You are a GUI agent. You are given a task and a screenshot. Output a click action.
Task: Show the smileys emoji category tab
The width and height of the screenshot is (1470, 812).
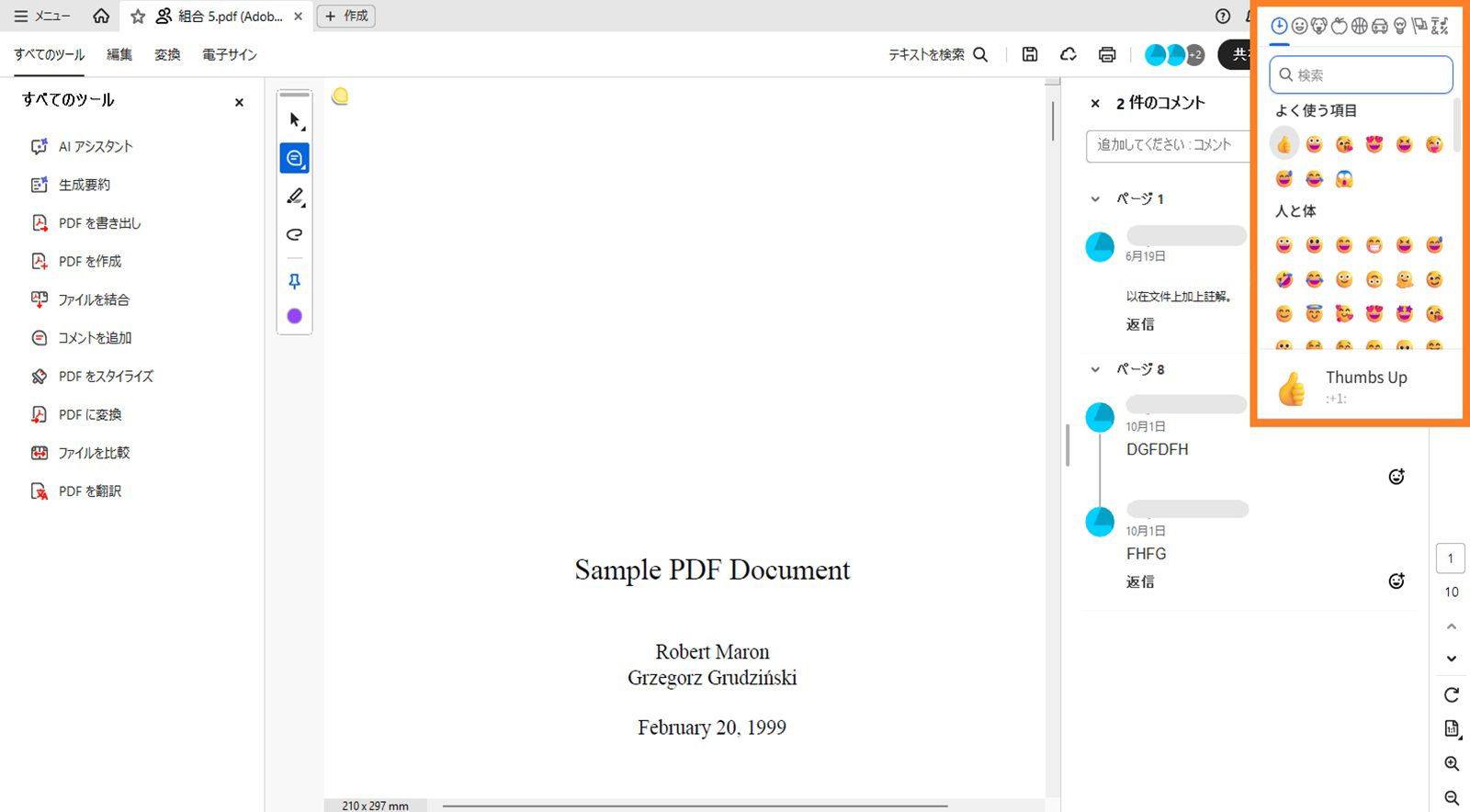1299,26
